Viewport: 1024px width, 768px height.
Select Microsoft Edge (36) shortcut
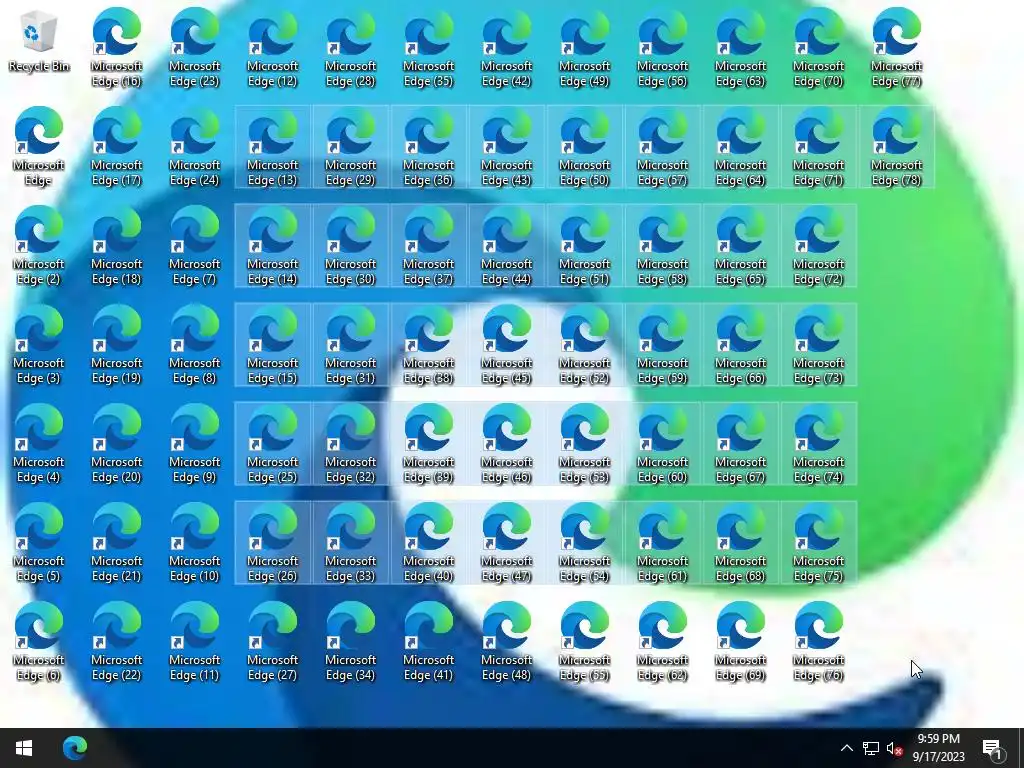pyautogui.click(x=428, y=147)
